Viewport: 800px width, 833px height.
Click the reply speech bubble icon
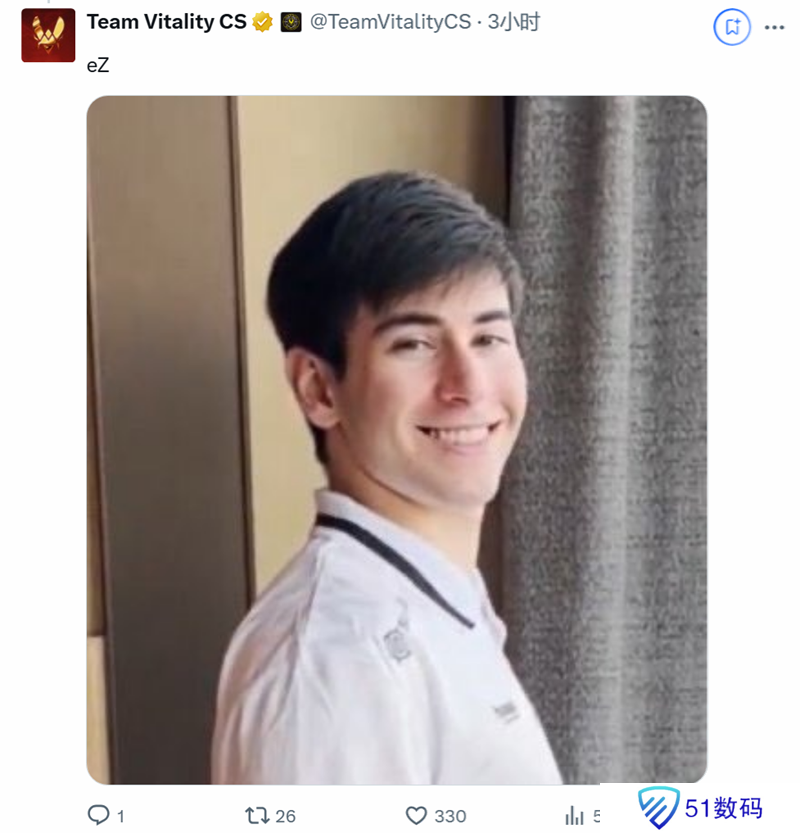(98, 814)
